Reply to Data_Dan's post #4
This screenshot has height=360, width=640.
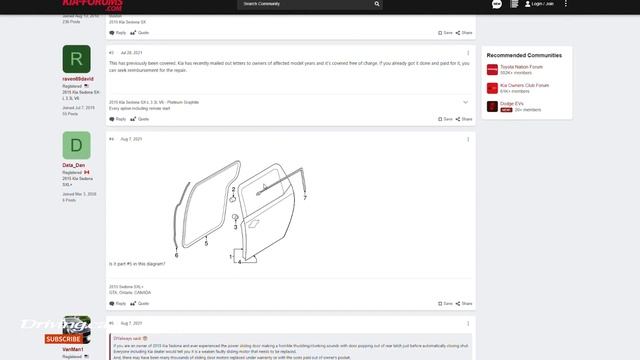118,304
